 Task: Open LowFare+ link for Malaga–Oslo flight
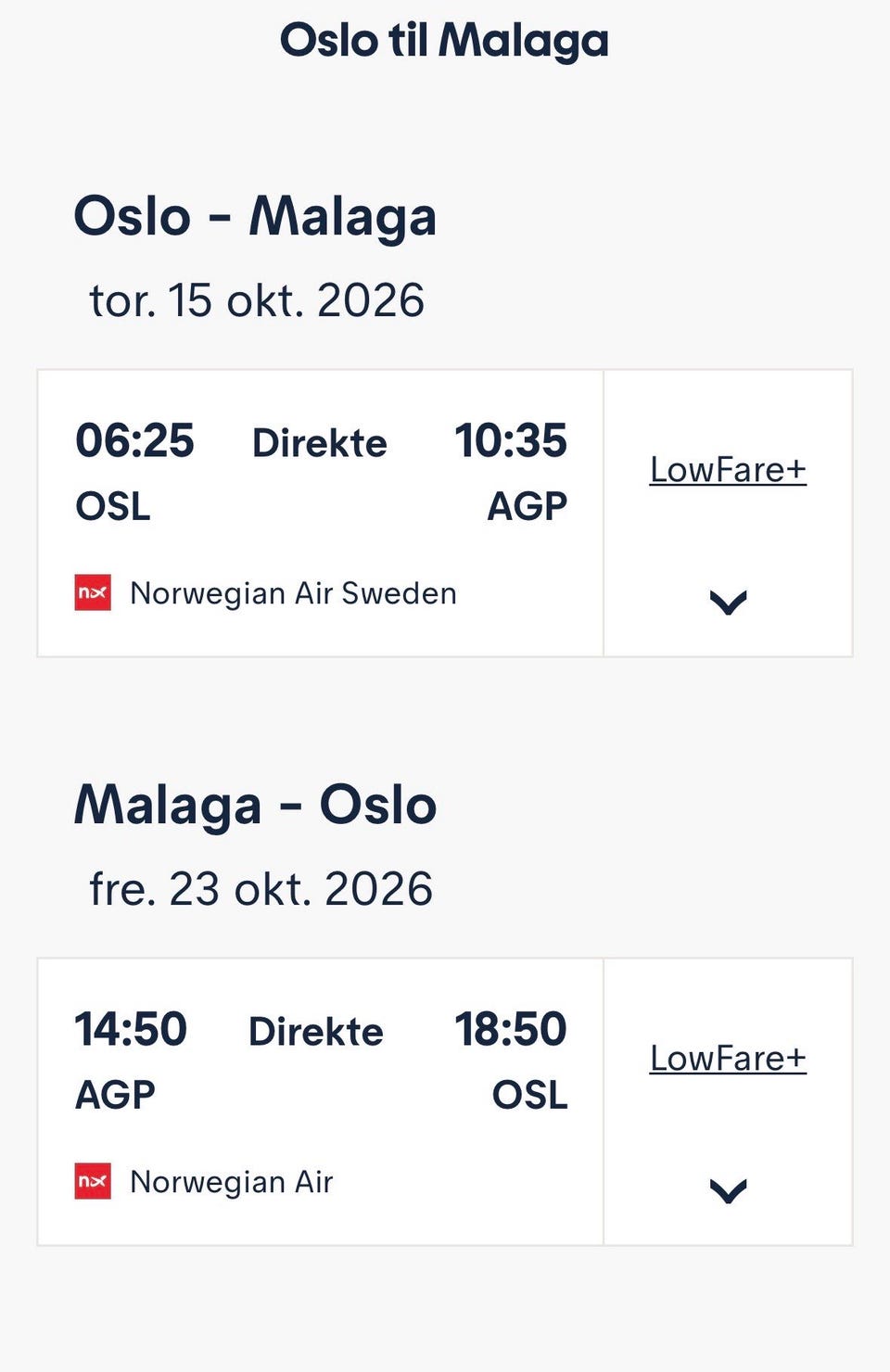(728, 1059)
